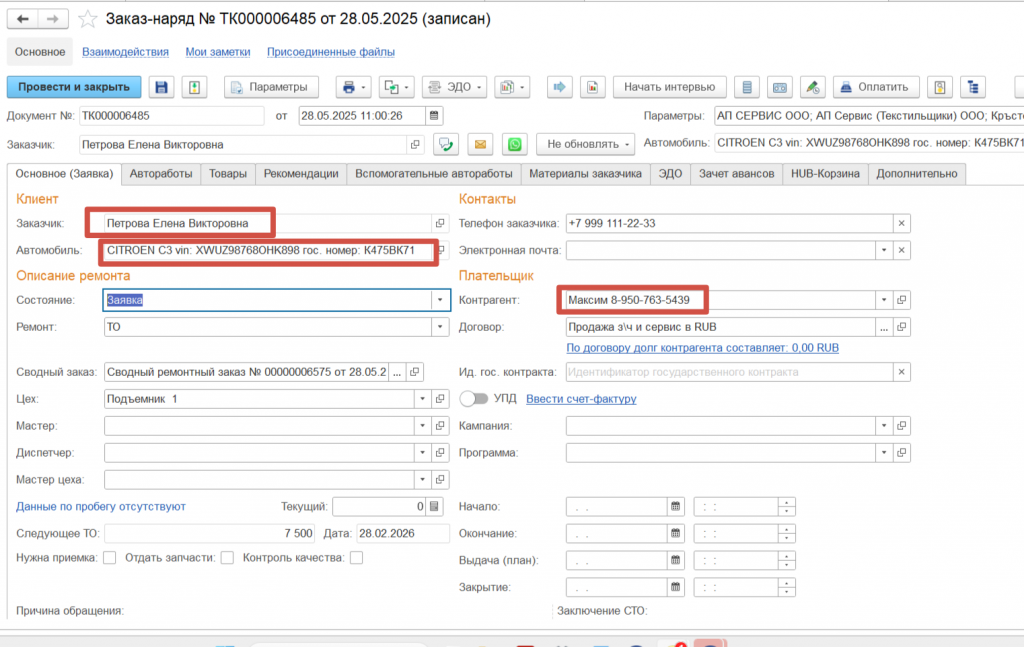Toggle the УПД switch

tap(473, 399)
